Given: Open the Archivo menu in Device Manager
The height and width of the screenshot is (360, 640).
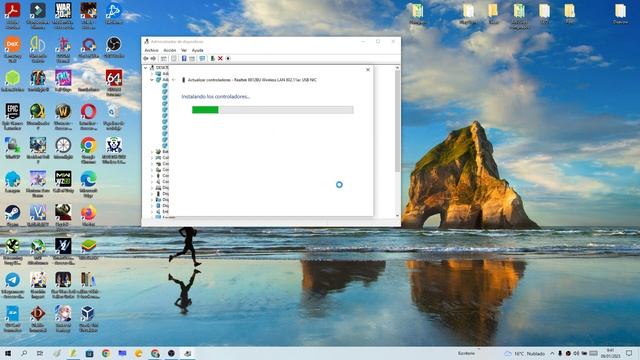Looking at the screenshot, I should (x=151, y=50).
